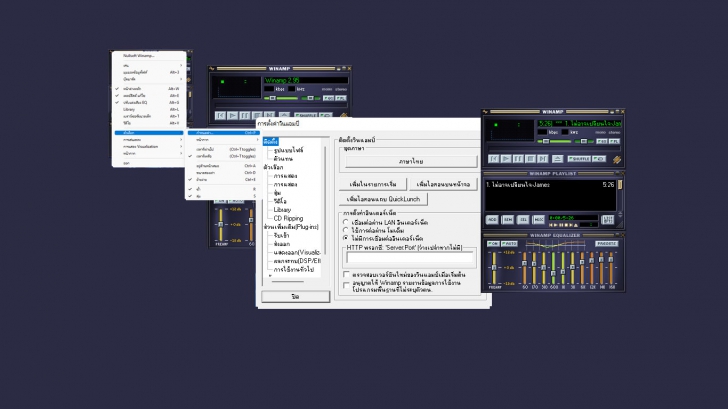
Task: Choose the highlighted Ctrl+P preferences entry
Action: coord(223,133)
